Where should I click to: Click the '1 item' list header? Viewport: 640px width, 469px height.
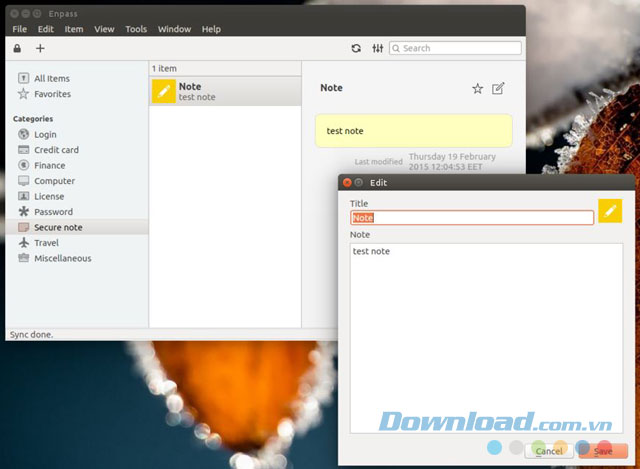pyautogui.click(x=164, y=69)
